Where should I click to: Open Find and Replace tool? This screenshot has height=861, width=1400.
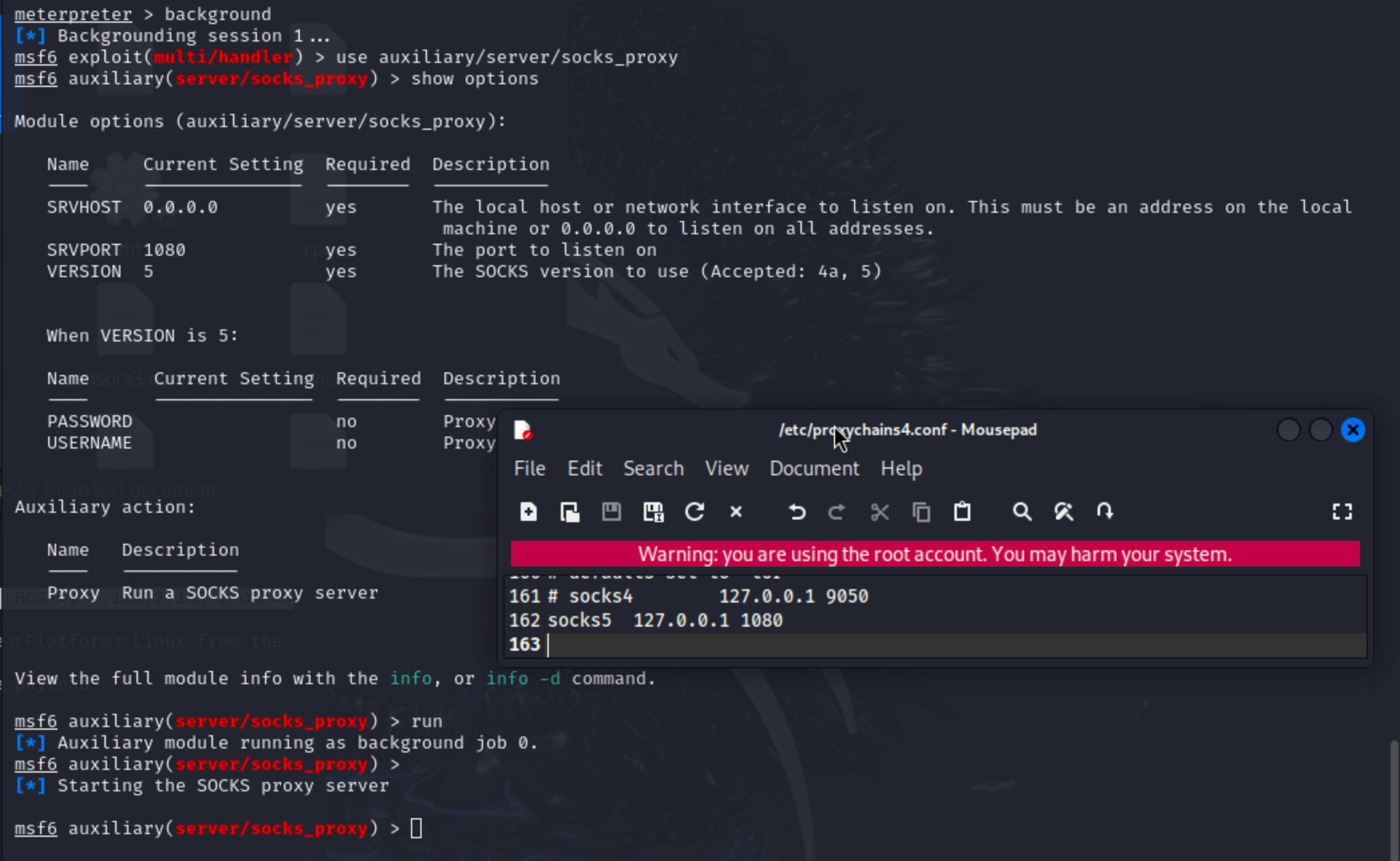click(x=1063, y=512)
